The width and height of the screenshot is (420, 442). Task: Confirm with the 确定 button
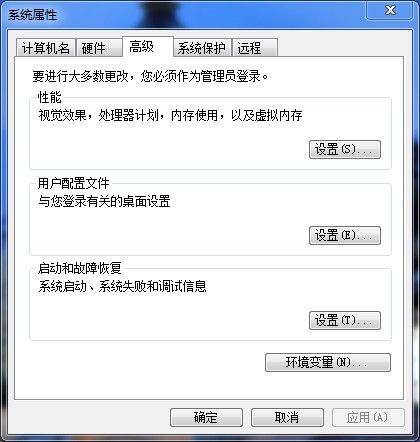tap(206, 417)
